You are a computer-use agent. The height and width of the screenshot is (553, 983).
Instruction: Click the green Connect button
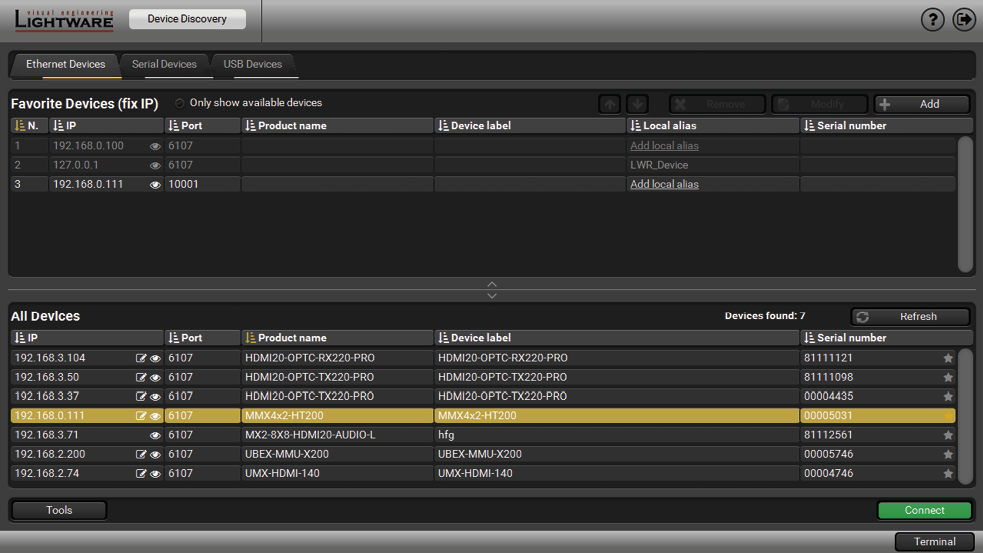924,510
